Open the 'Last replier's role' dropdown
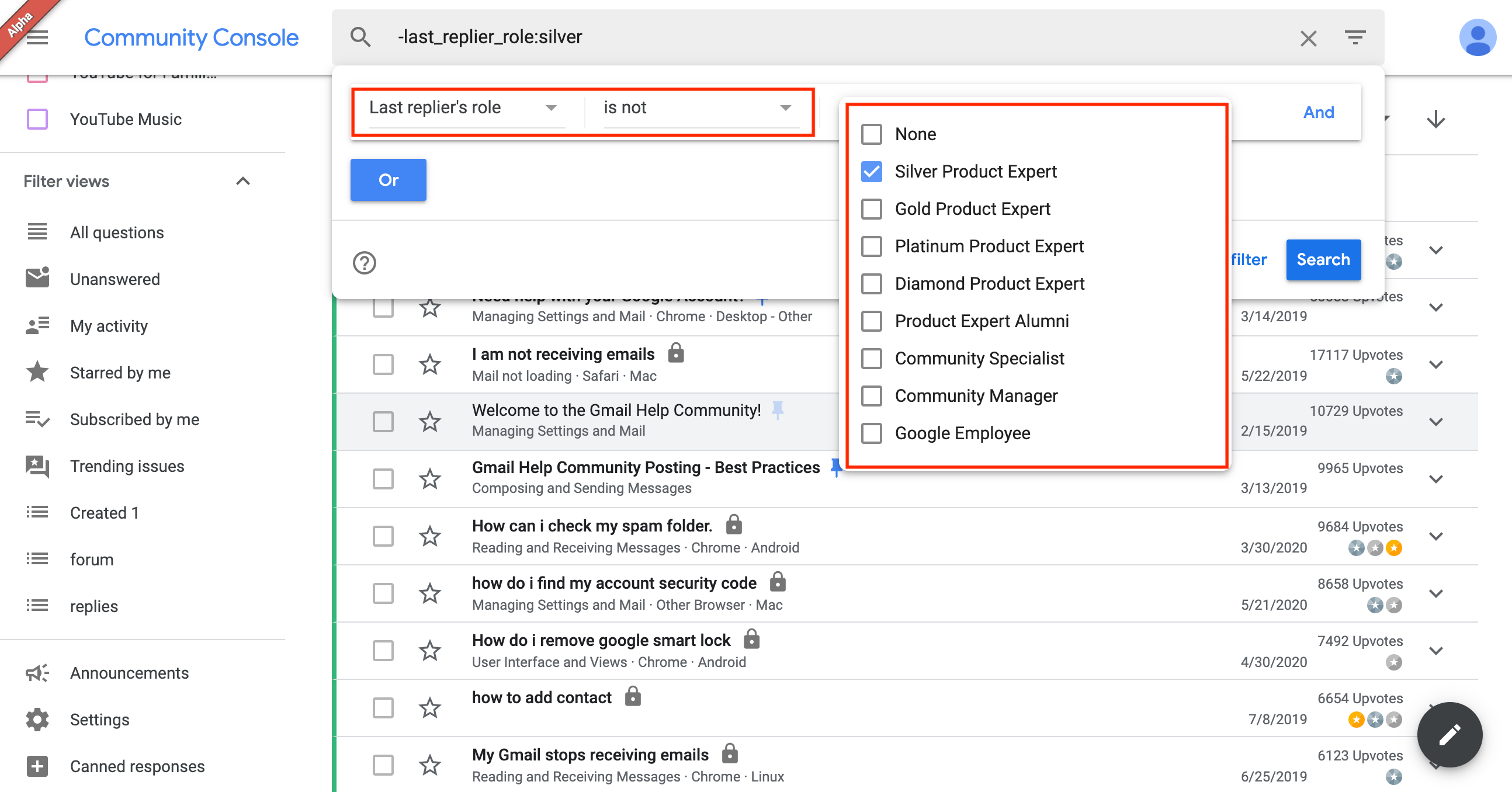Screen dimensions: 1512x792 coord(463,108)
